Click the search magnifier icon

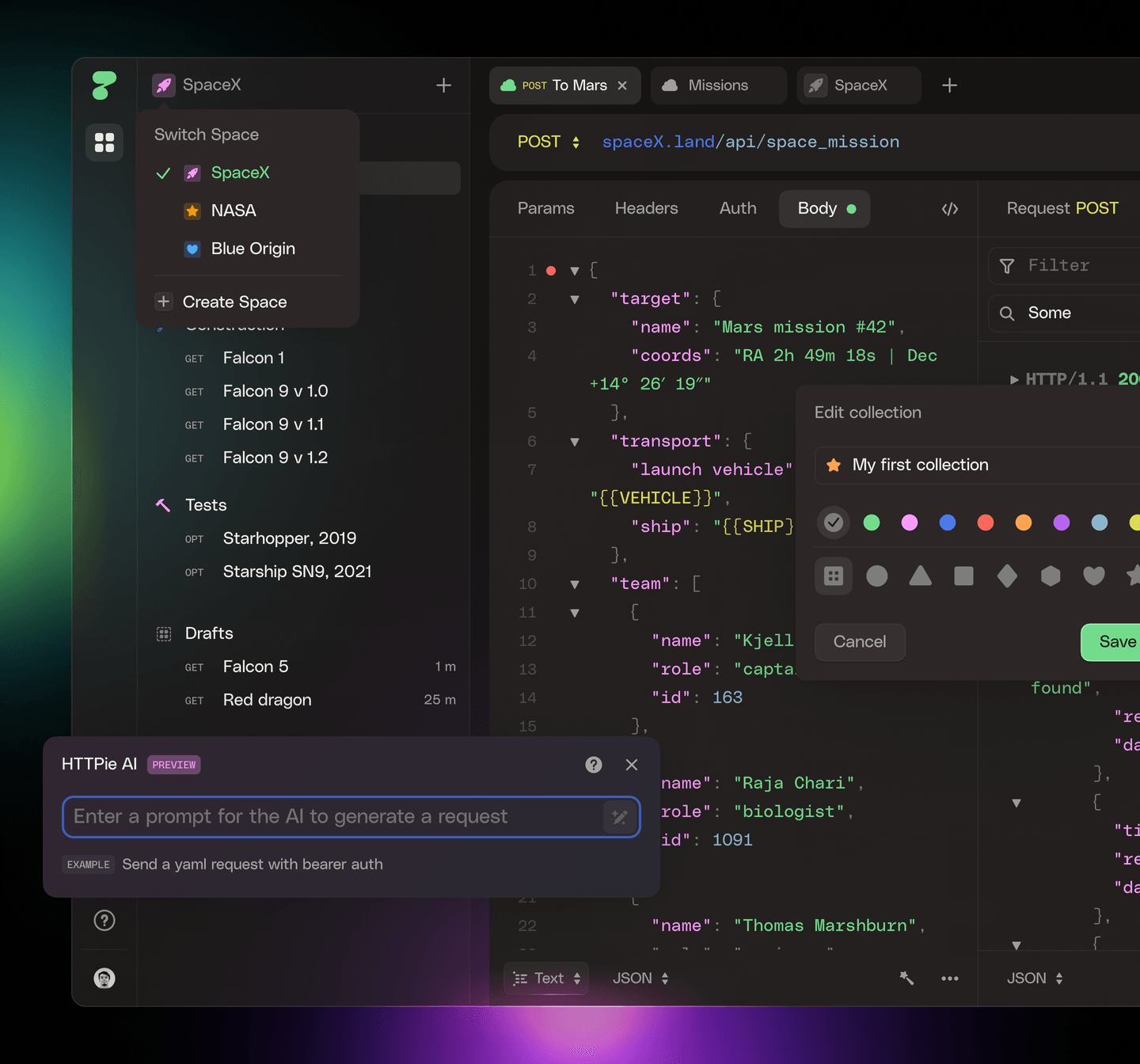[1007, 313]
